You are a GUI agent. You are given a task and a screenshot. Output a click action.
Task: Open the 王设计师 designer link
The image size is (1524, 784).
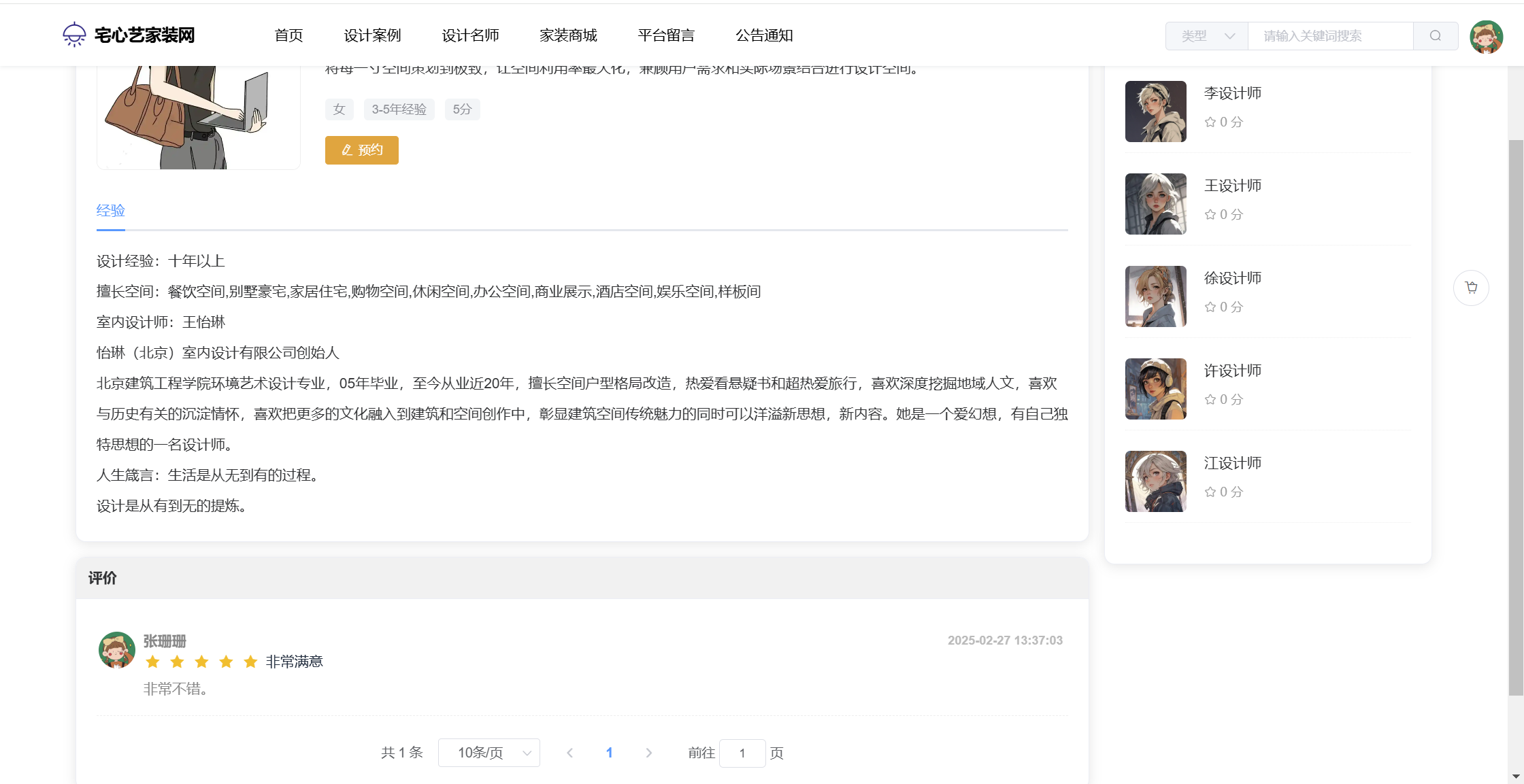click(x=1232, y=186)
